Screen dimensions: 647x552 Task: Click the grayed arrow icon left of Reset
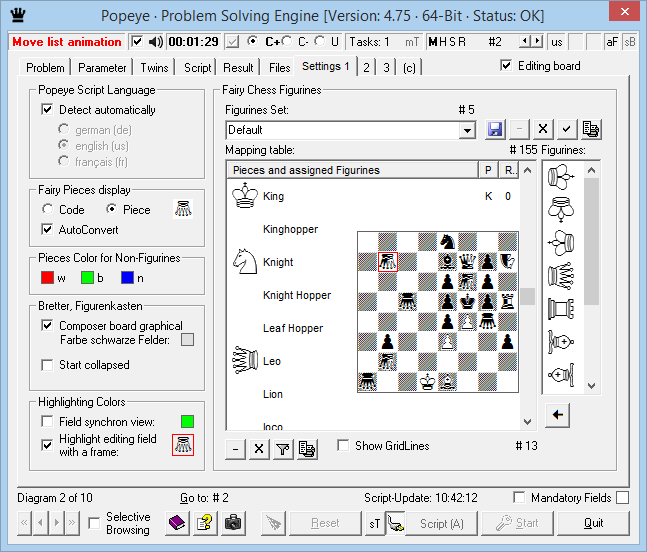pyautogui.click(x=273, y=523)
